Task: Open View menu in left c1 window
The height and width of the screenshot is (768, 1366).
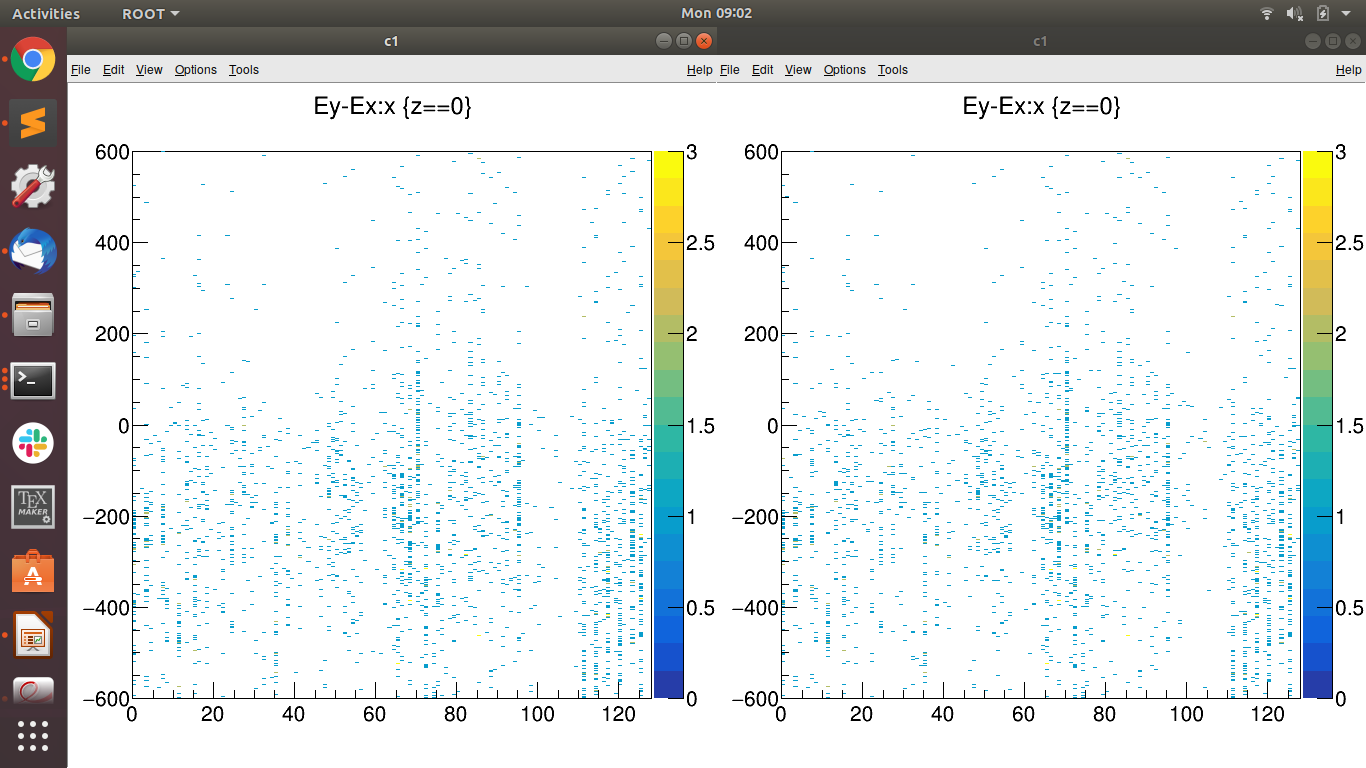Action: 149,69
